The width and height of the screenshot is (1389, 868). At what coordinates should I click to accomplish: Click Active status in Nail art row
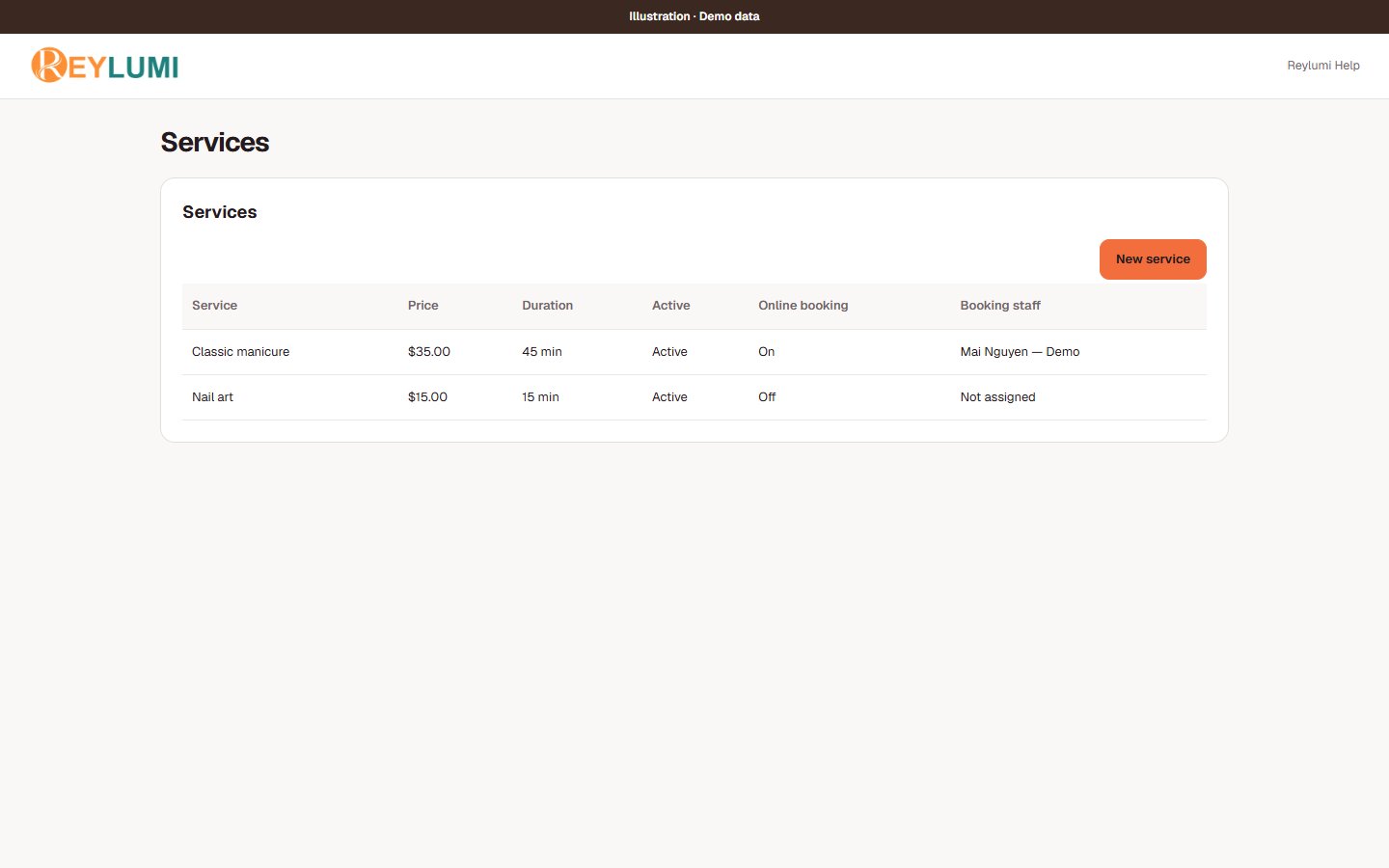coord(669,397)
